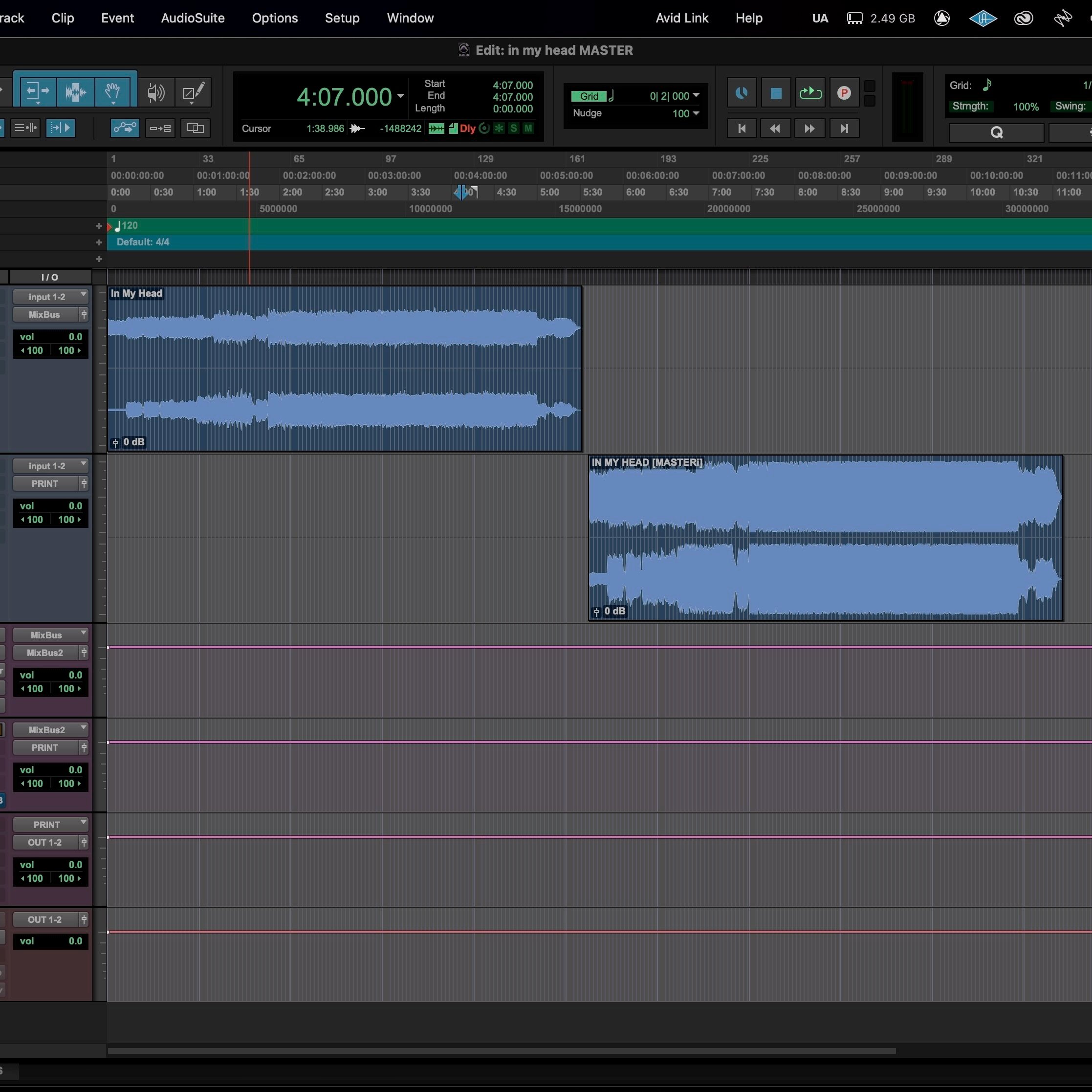
Task: Click the Avid Link menu item
Action: pos(682,18)
